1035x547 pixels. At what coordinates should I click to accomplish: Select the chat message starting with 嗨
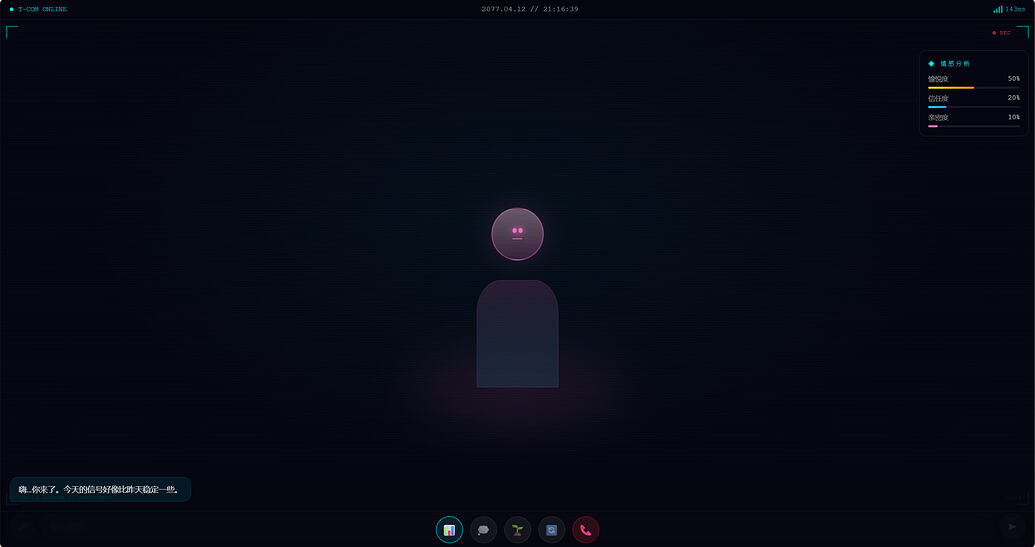[99, 489]
